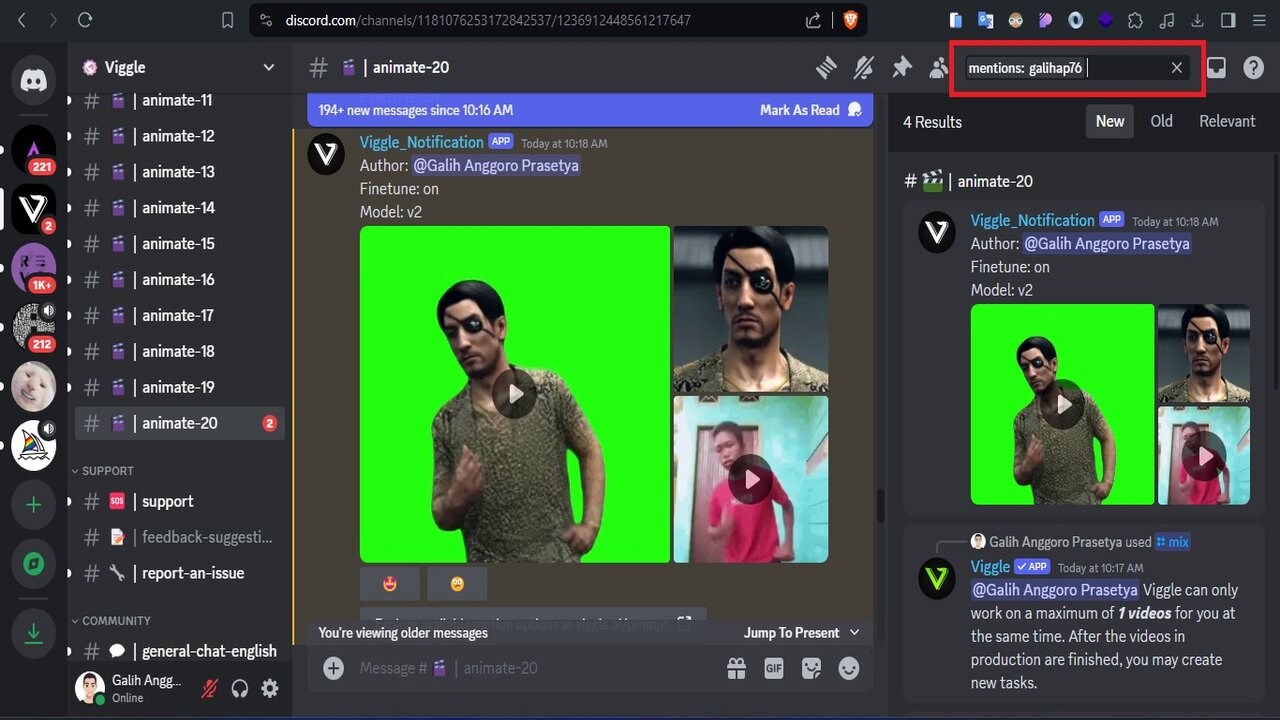Play the green screen video in chat
The width and height of the screenshot is (1280, 720).
coord(515,394)
